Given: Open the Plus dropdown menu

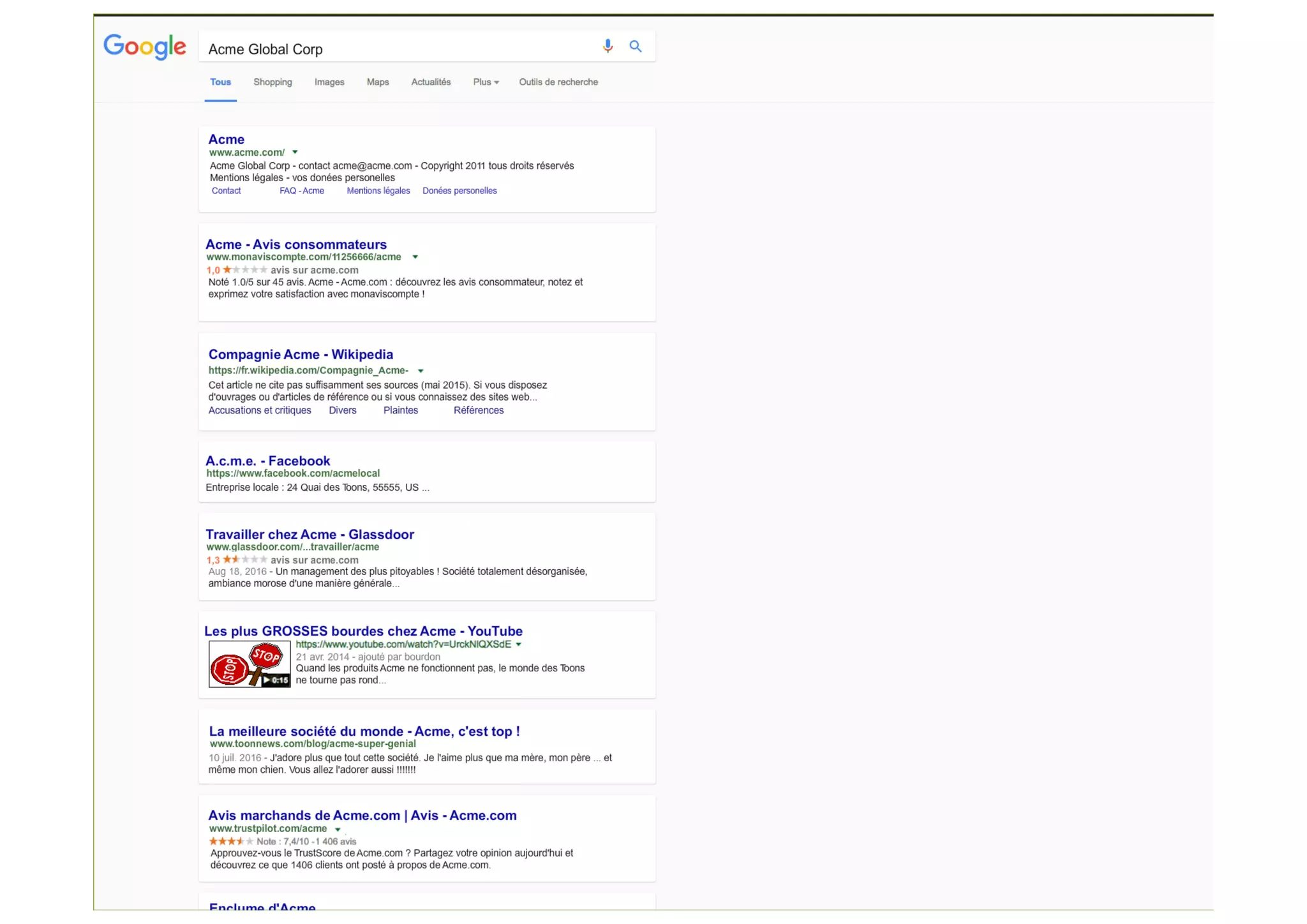Looking at the screenshot, I should 486,82.
